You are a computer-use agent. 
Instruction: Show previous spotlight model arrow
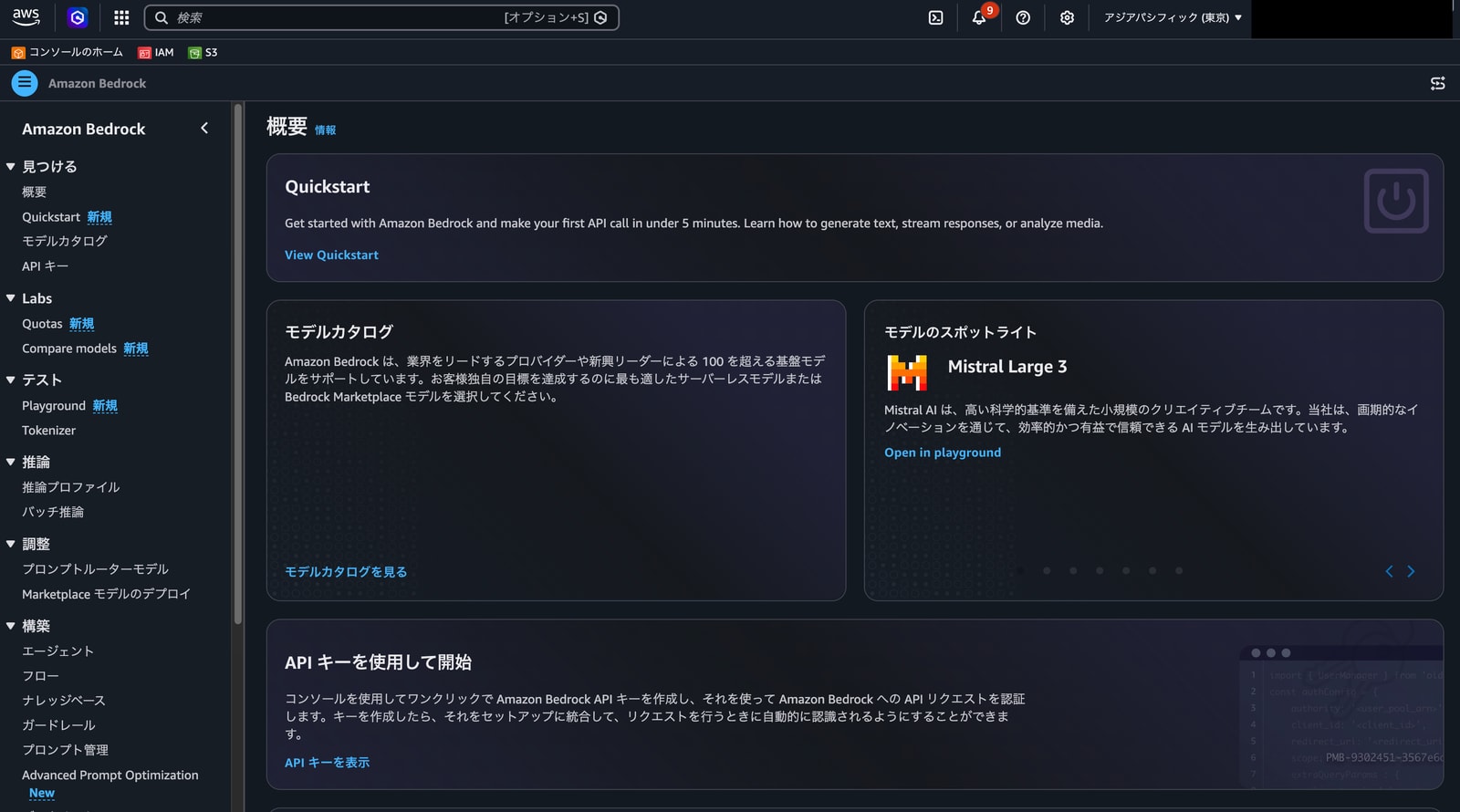coord(1389,571)
